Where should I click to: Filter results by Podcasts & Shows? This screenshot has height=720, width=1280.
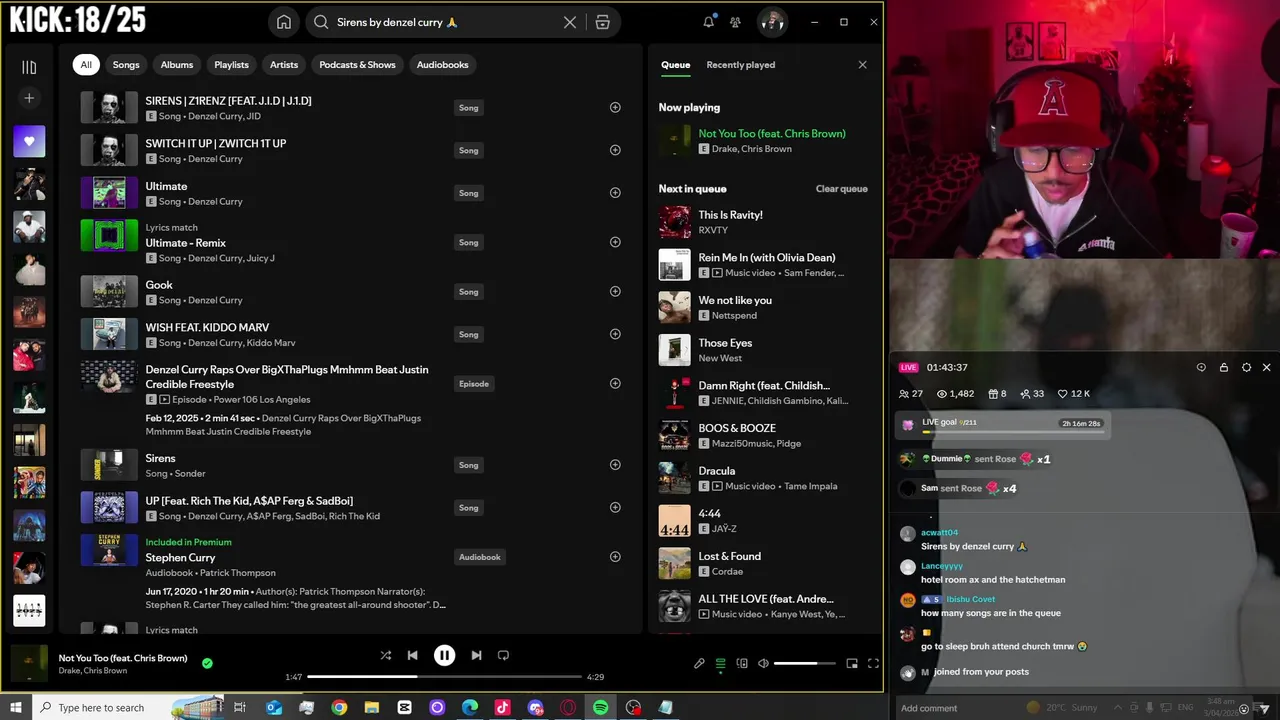click(x=357, y=65)
